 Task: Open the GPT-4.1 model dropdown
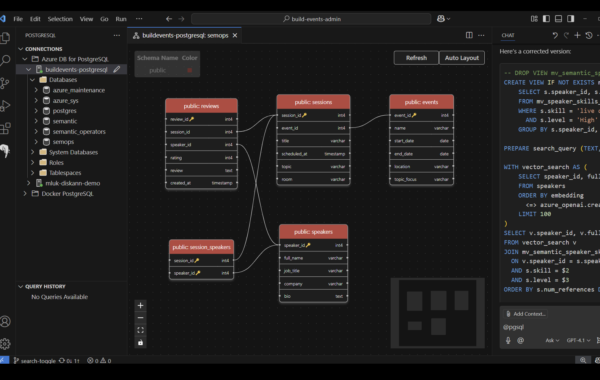[578, 340]
